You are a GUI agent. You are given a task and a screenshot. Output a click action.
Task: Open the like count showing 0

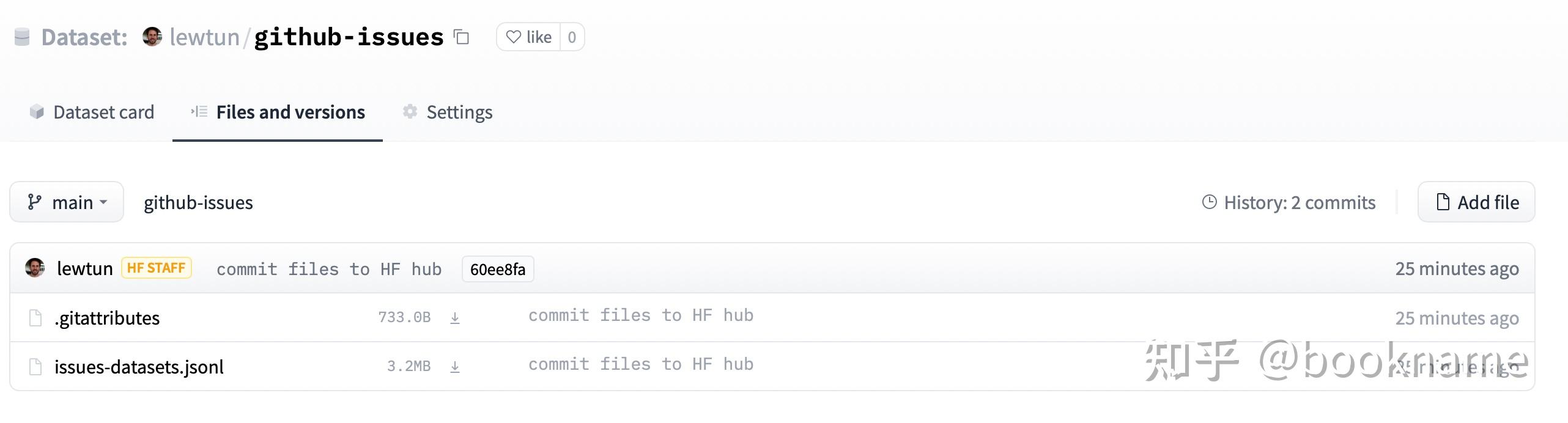click(x=572, y=37)
